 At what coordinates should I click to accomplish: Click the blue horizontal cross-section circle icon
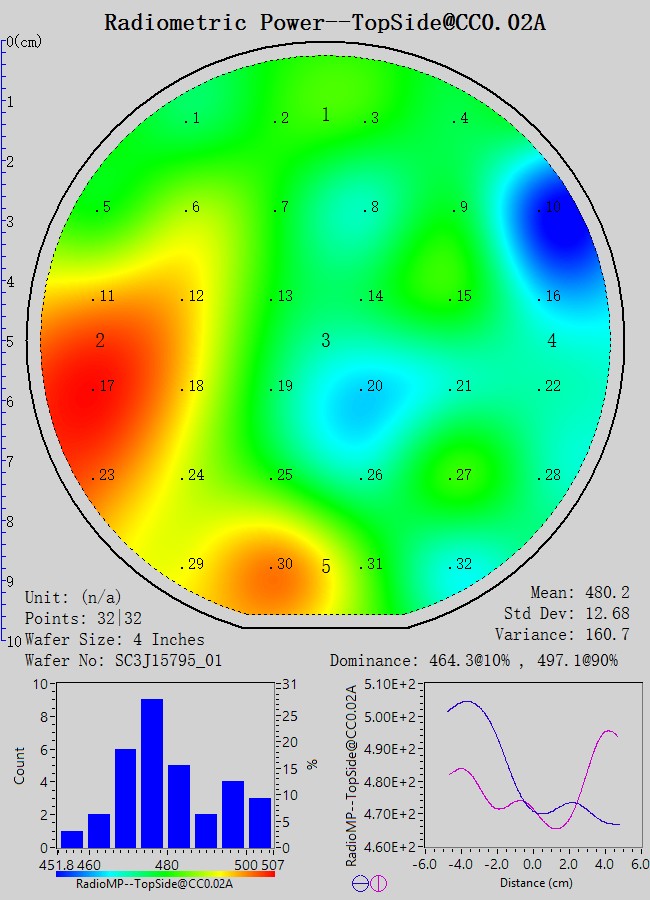tap(360, 883)
